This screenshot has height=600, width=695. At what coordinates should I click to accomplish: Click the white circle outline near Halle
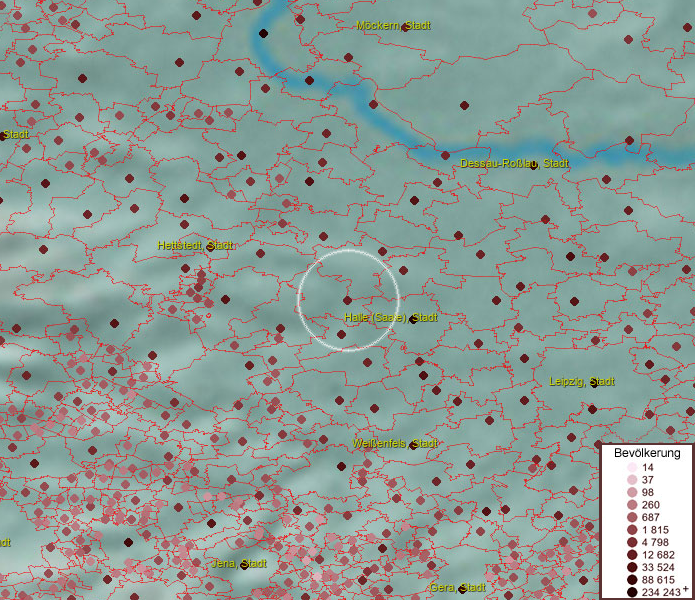(x=348, y=251)
